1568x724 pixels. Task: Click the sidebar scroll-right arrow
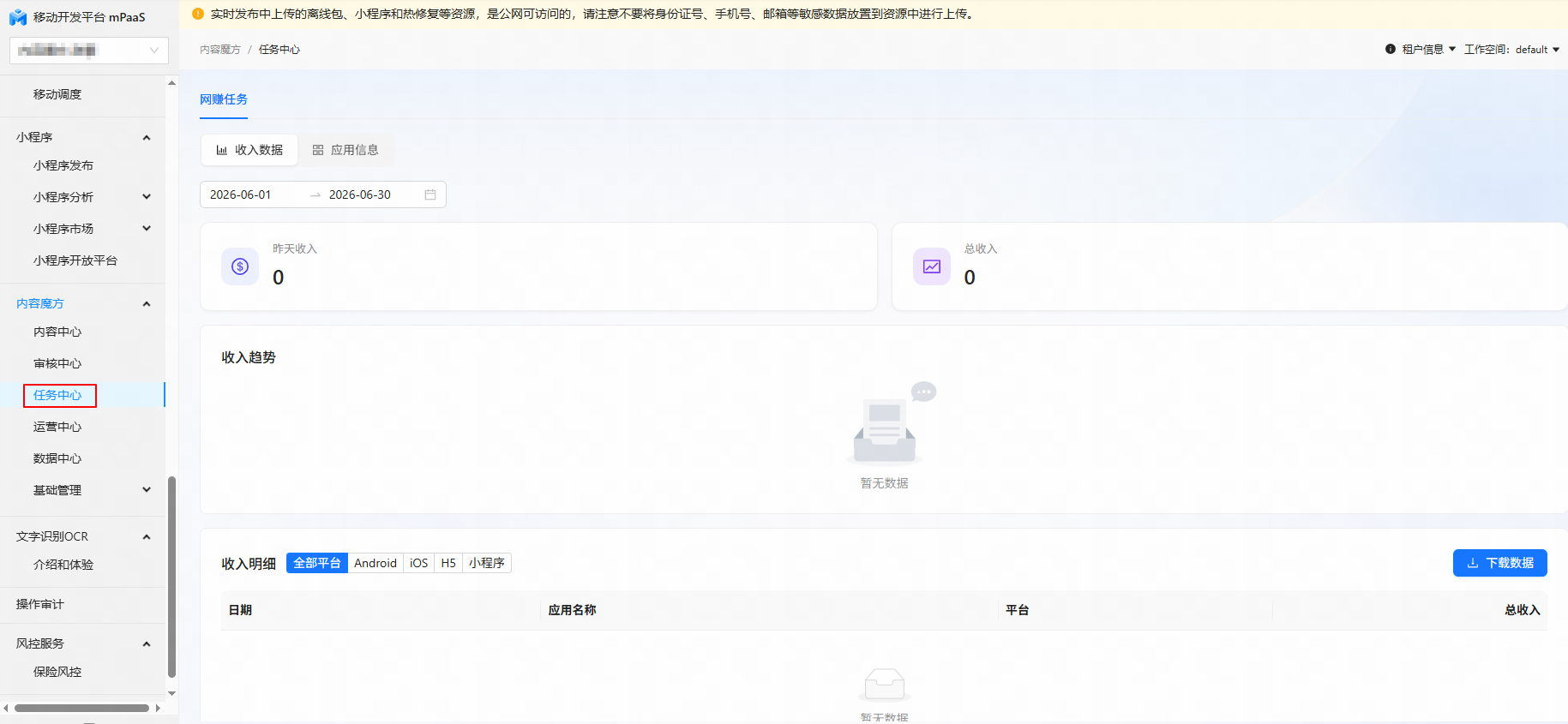[x=158, y=708]
